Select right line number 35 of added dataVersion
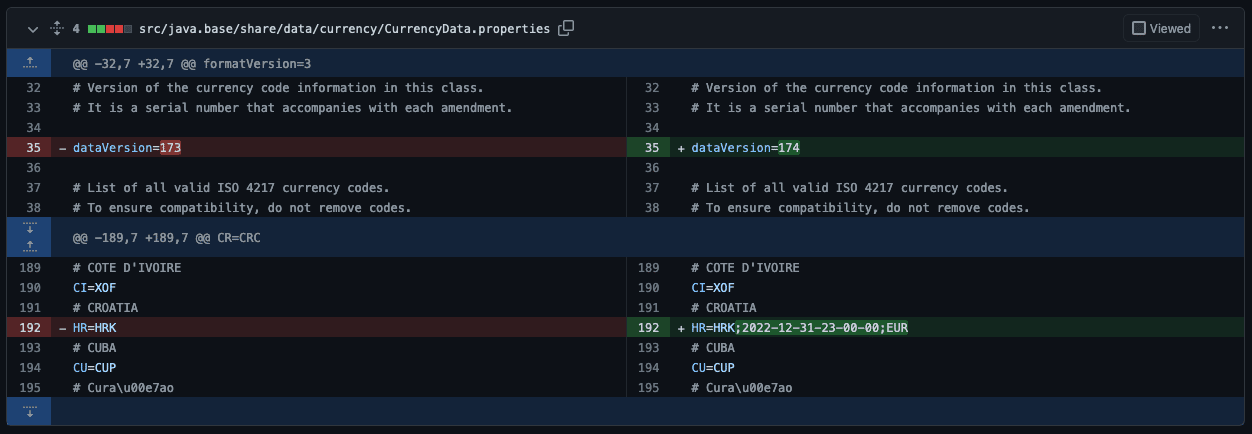 (652, 148)
